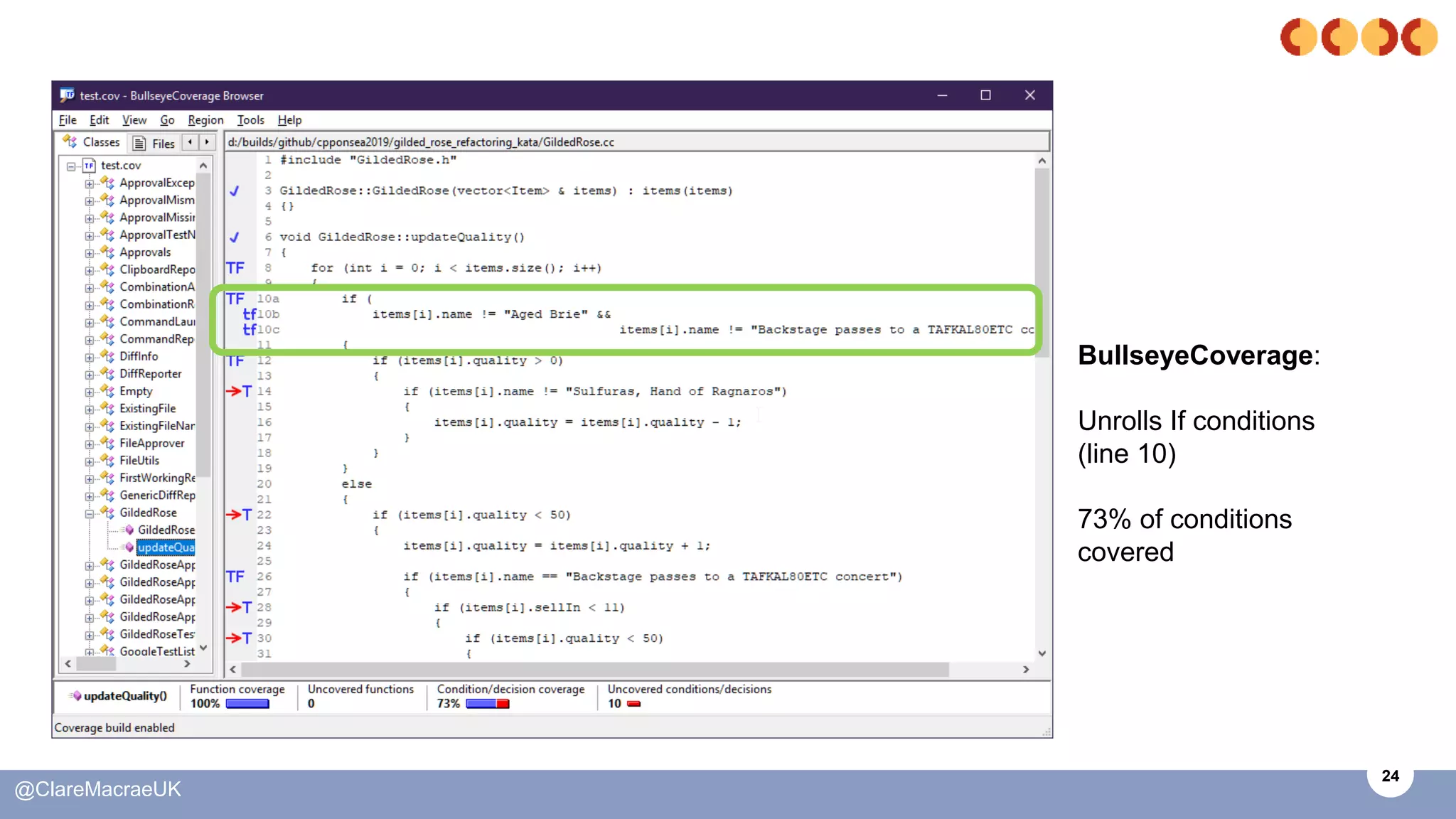
Task: Click the ExistingFile class icon
Action: coord(107,408)
